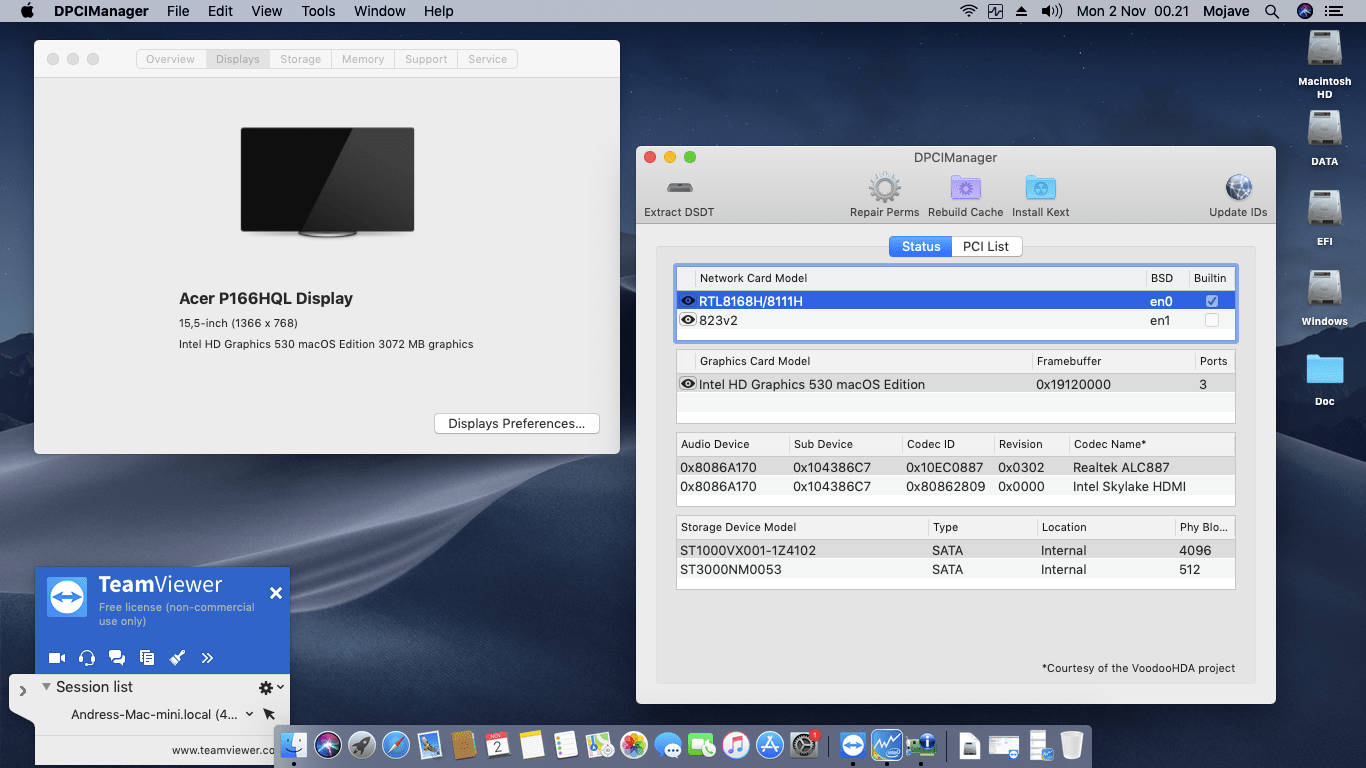Start video in the TeamViewer panel
The width and height of the screenshot is (1366, 768).
[57, 658]
